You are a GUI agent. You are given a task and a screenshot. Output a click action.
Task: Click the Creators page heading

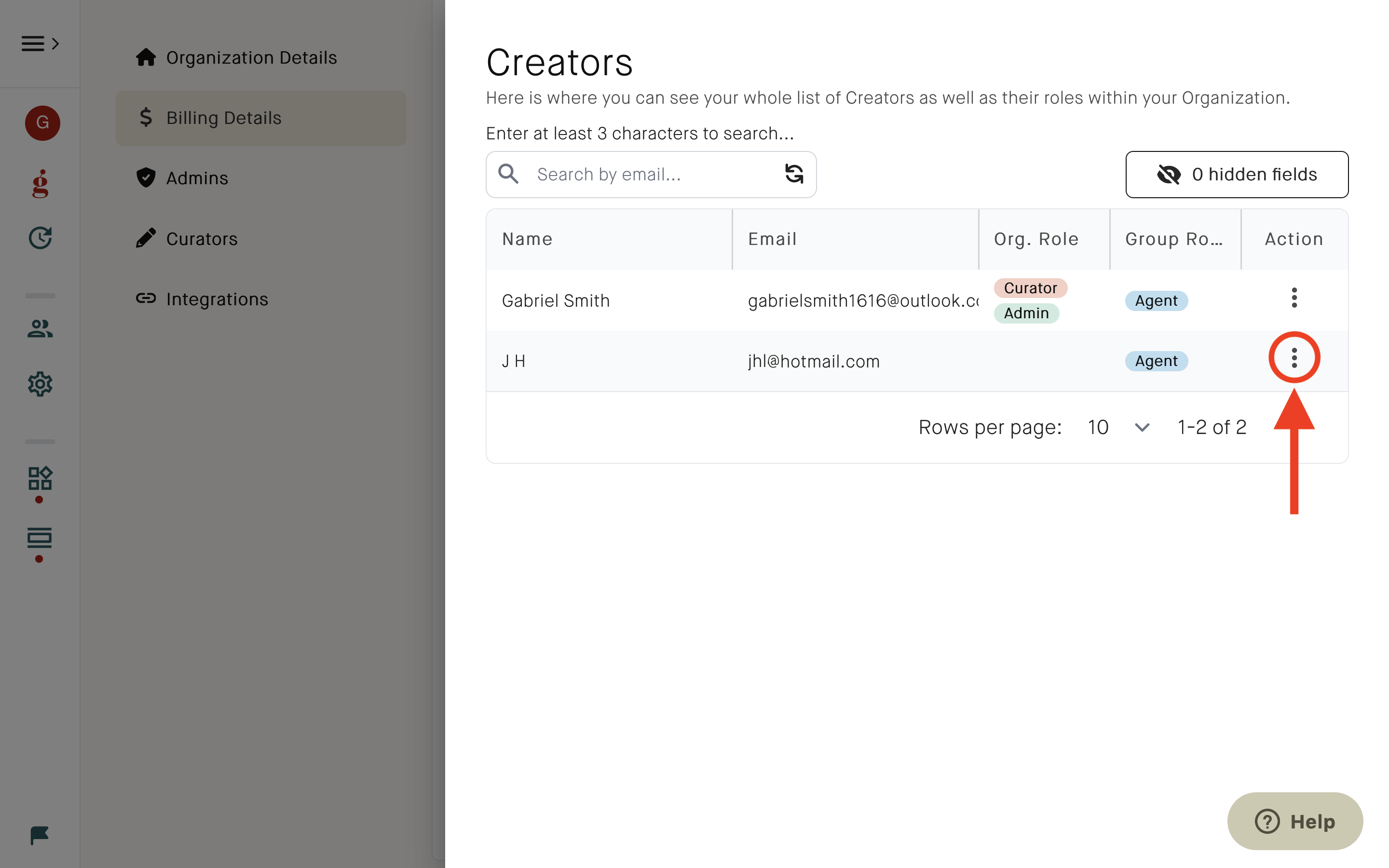coord(559,62)
